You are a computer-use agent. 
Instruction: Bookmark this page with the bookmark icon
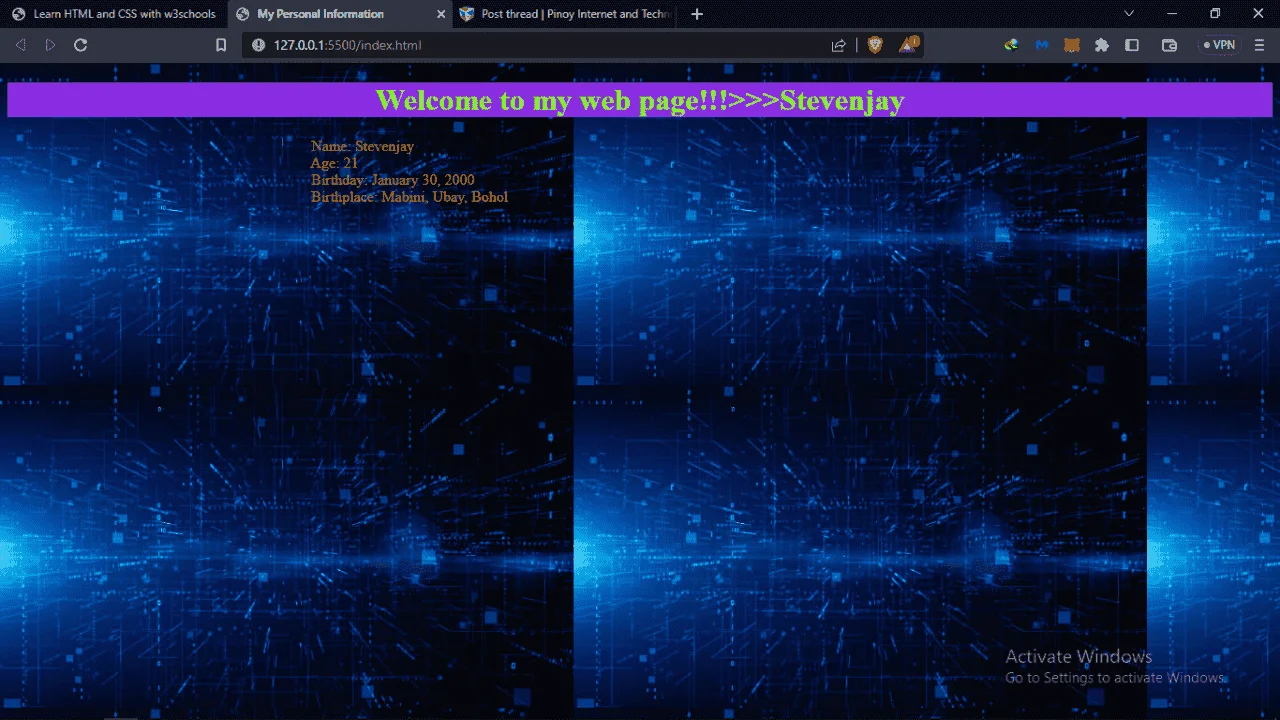[x=222, y=45]
